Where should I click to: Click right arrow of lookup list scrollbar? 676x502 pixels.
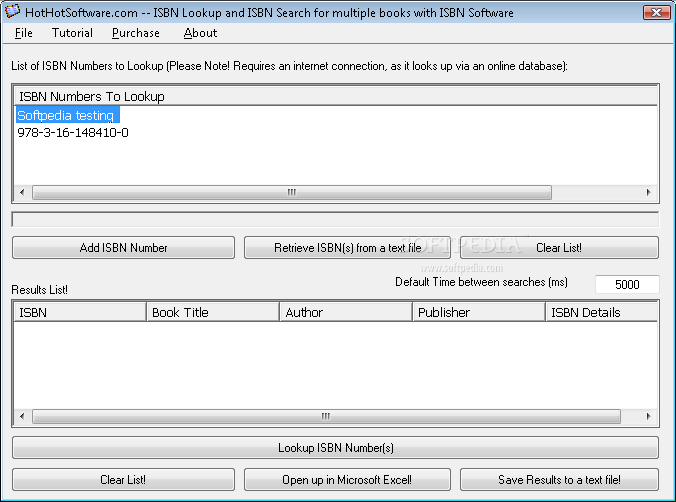click(648, 192)
